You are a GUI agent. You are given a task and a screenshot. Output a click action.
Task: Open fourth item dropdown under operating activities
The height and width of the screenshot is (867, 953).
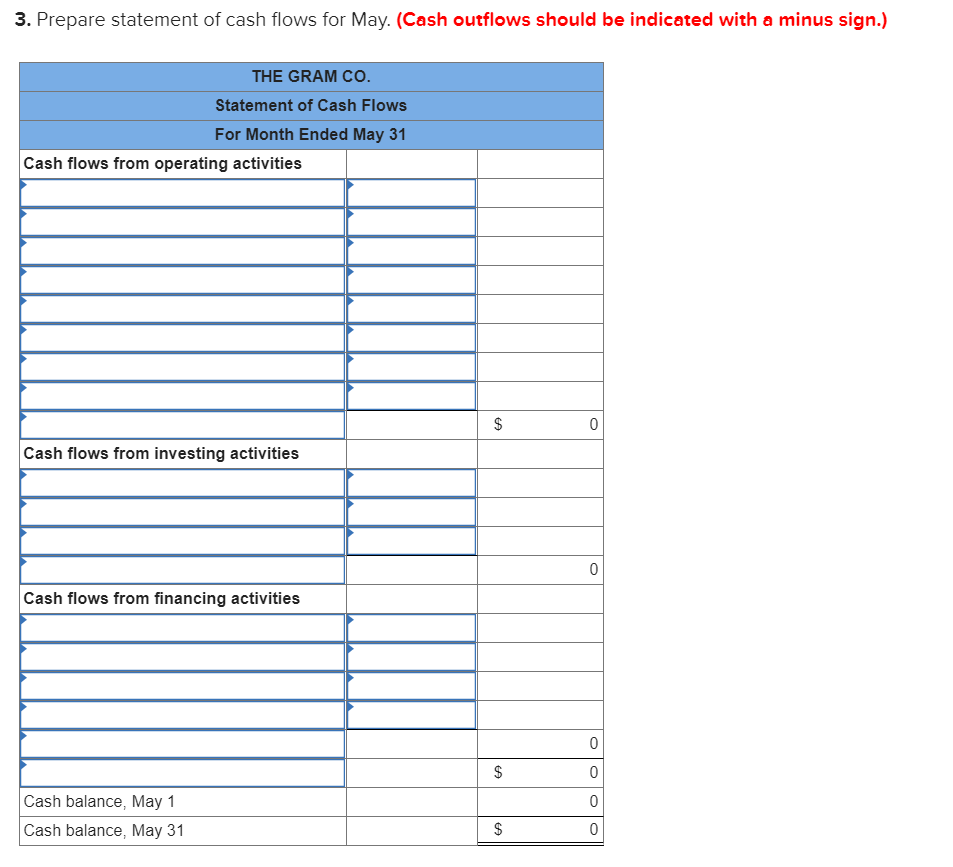pos(182,280)
